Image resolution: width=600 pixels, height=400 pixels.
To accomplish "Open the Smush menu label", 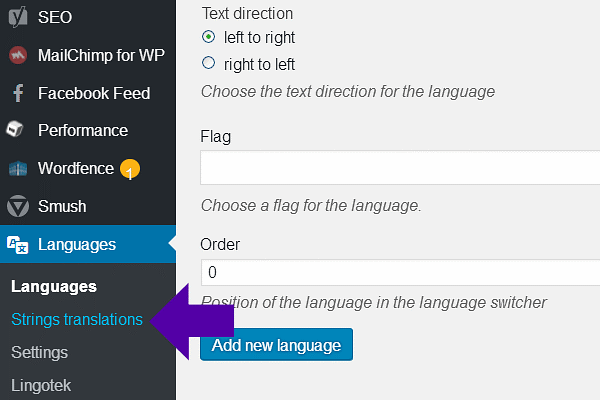I will [62, 207].
